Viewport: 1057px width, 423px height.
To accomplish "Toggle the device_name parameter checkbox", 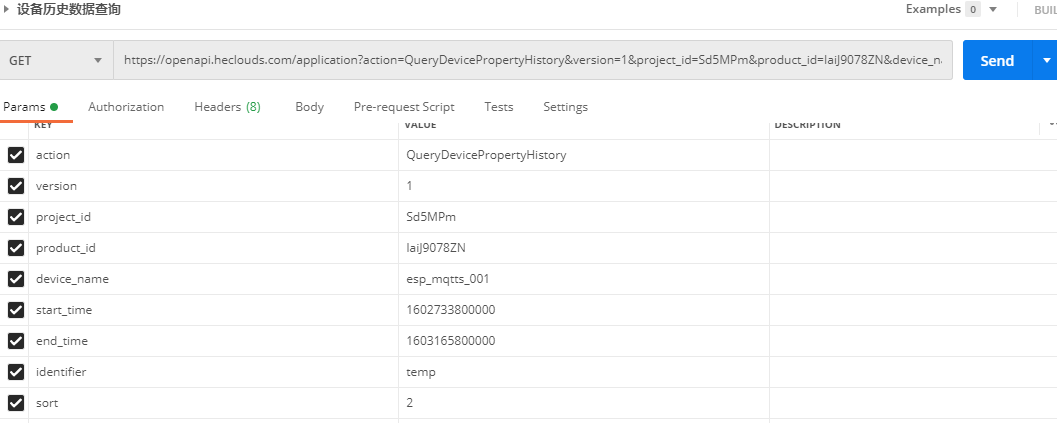I will point(16,279).
